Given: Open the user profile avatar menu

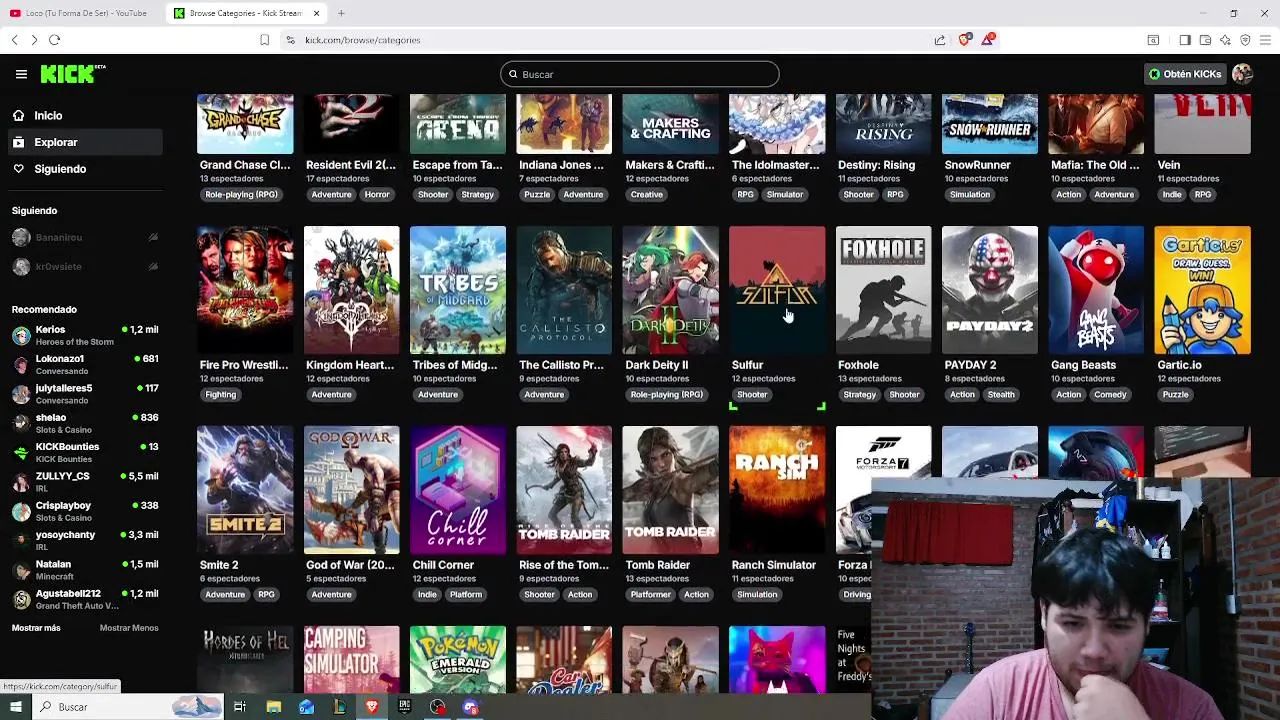Looking at the screenshot, I should 1242,74.
